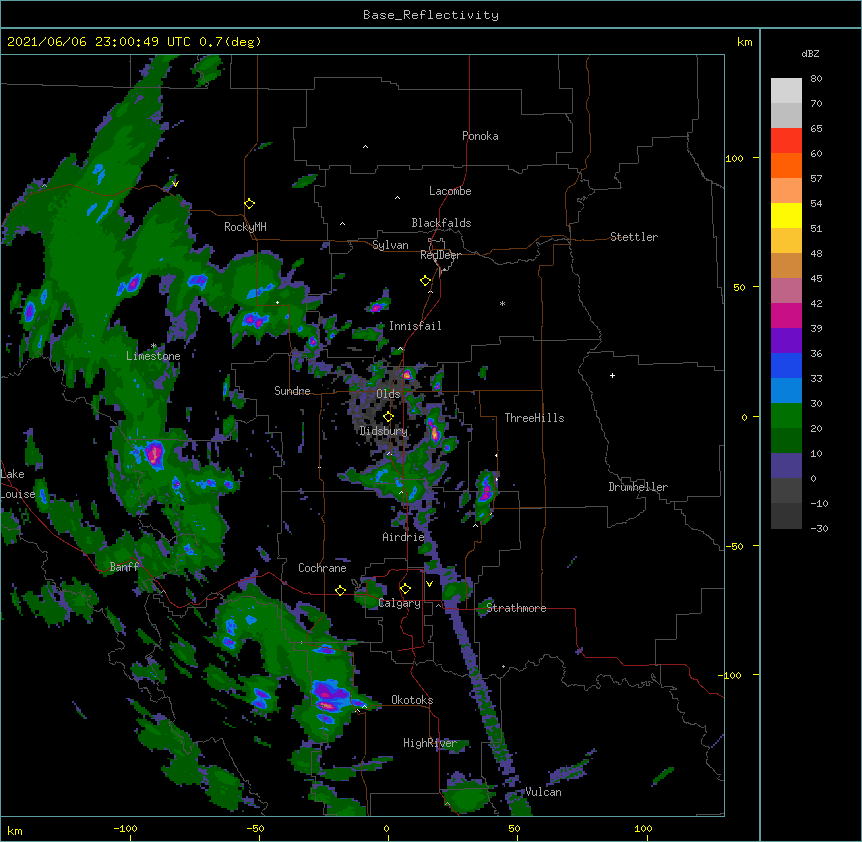This screenshot has width=862, height=842.
Task: Click the RedDeer city label
Action: coord(440,255)
